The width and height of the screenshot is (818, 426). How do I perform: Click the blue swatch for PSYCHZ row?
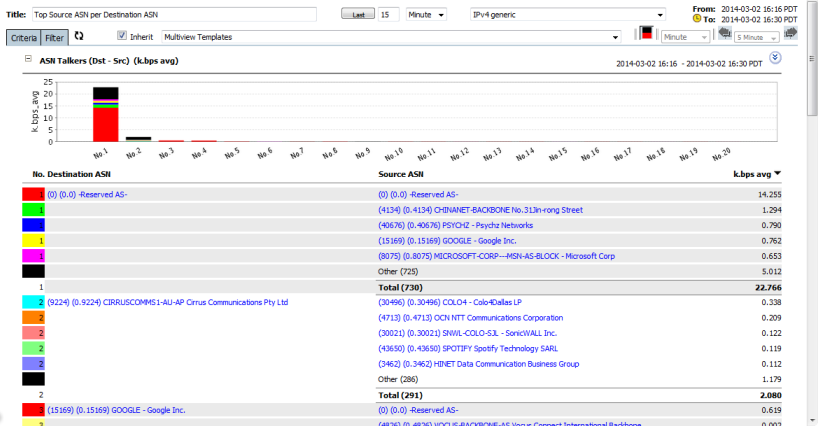pyautogui.click(x=33, y=225)
